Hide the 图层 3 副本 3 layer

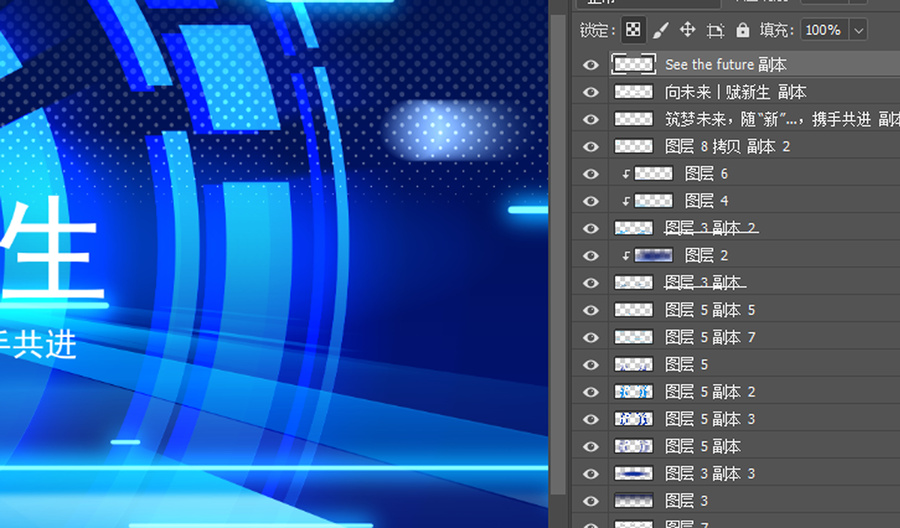click(x=591, y=473)
